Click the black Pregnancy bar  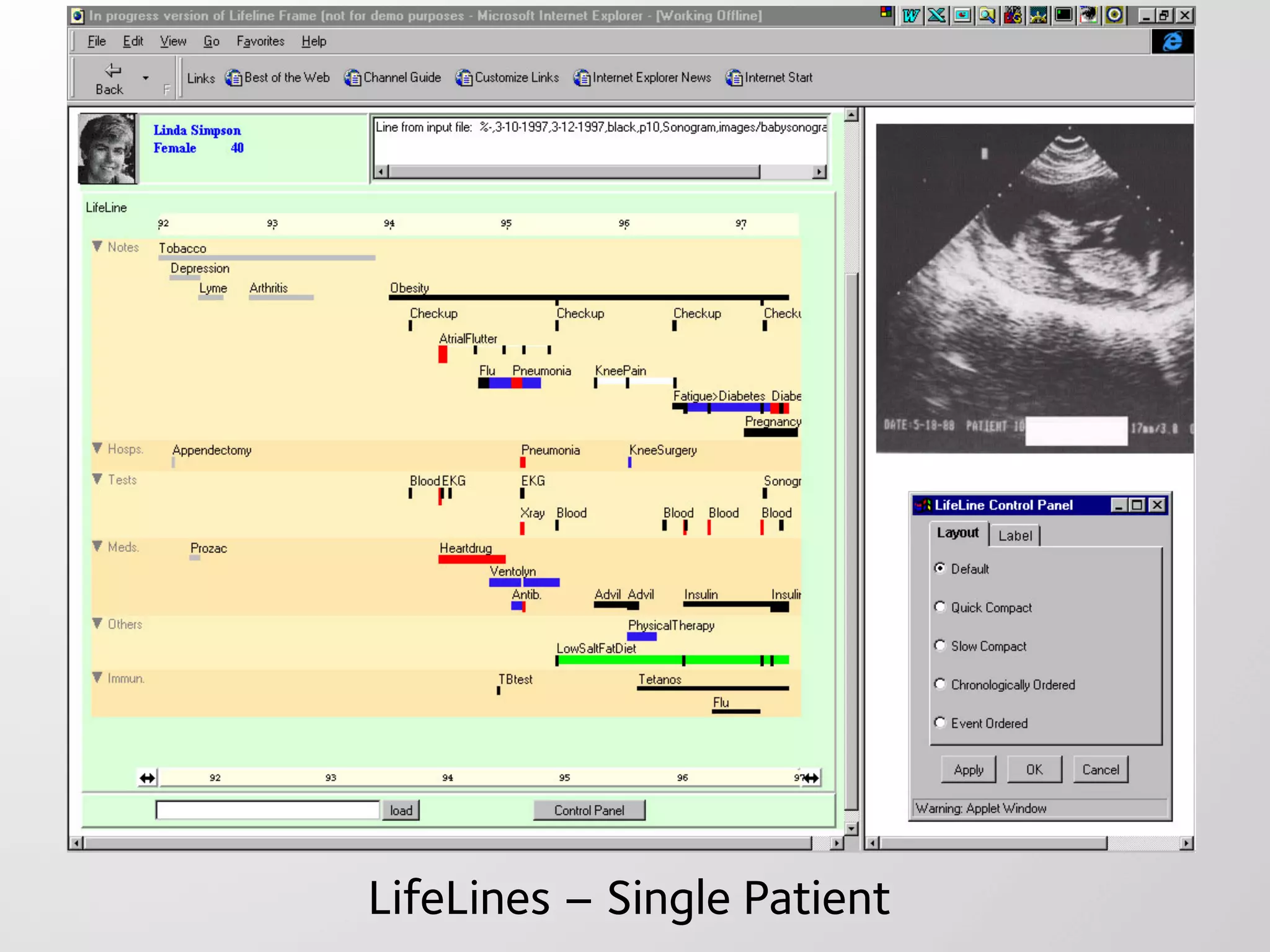(x=771, y=433)
